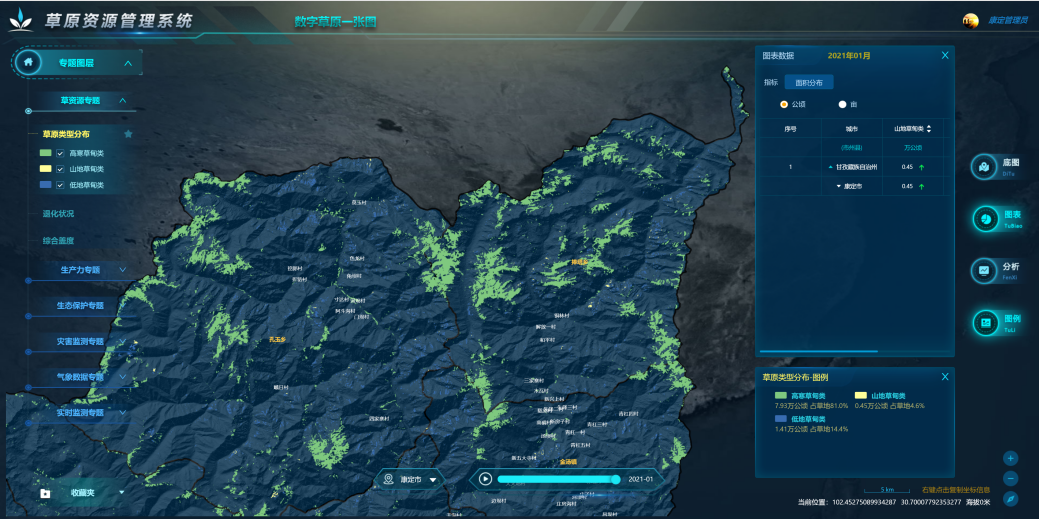Screen dimensions: 1039x519
Task: Open the 图例 legend icon button
Action: (x=985, y=322)
